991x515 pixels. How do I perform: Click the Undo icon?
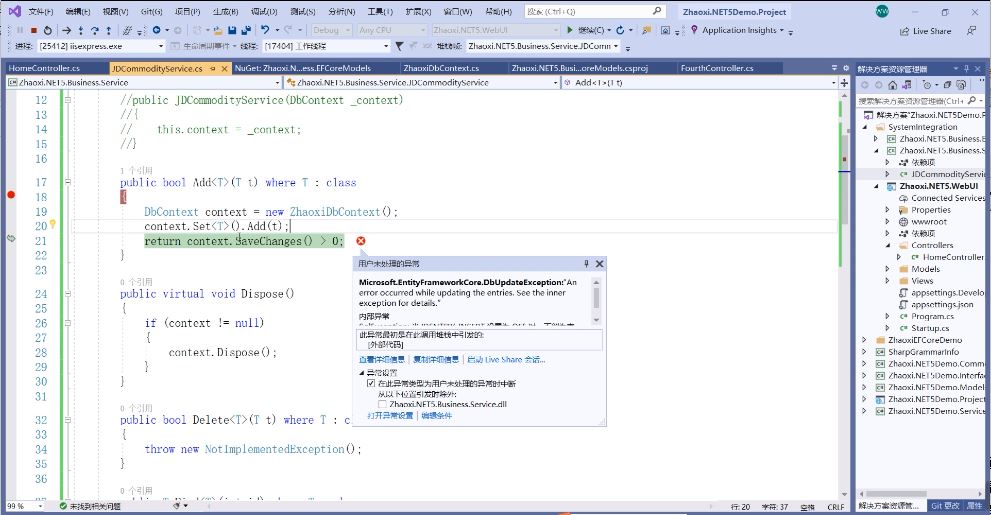265,30
